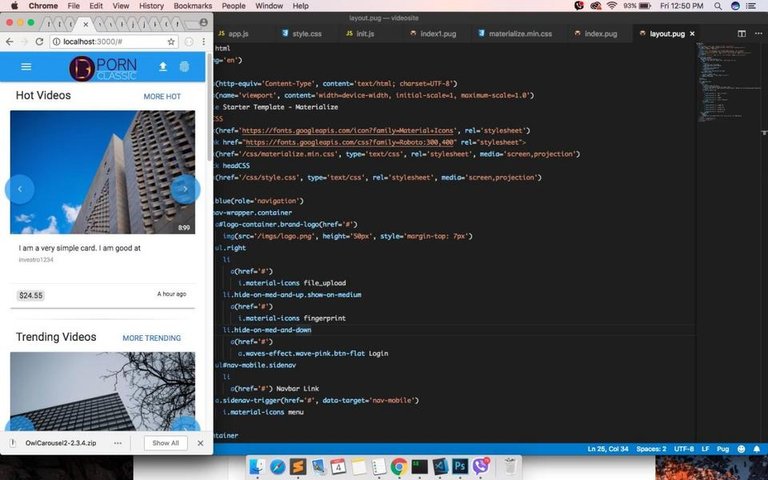Click the Ln 25, Col 34 status entry
The image size is (768, 480).
pyautogui.click(x=607, y=449)
